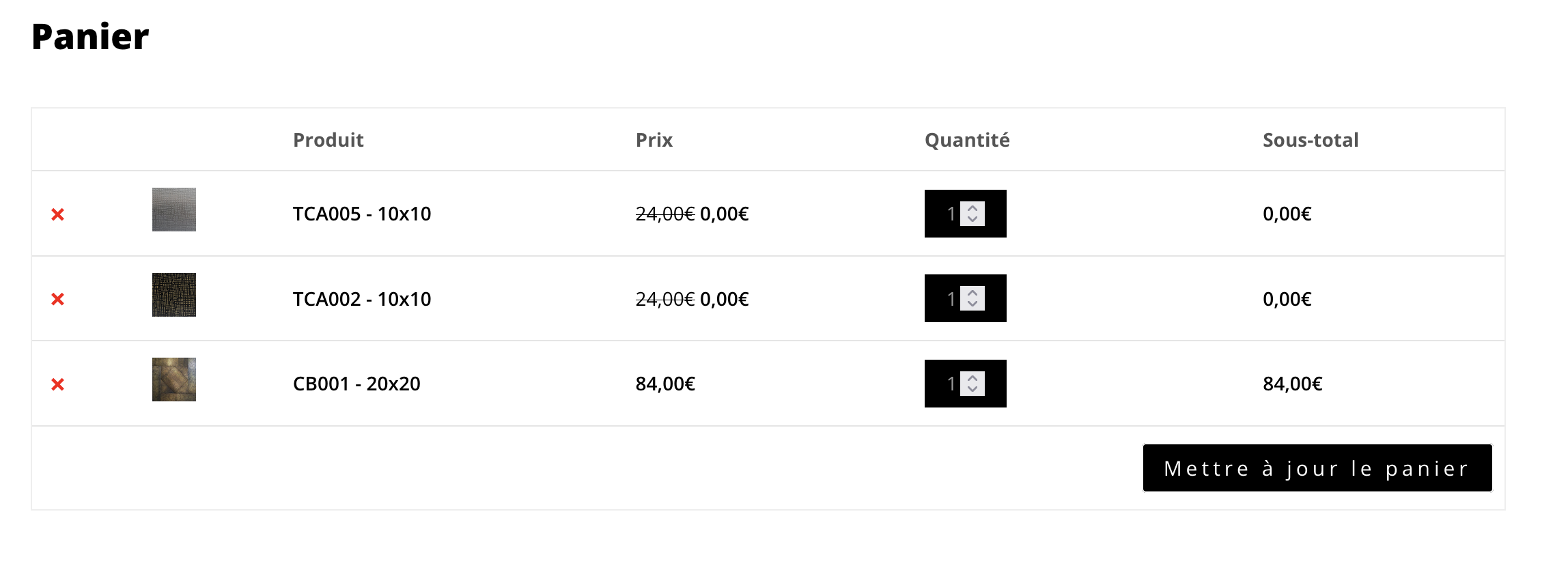This screenshot has height=587, width=1568.
Task: Remove TCA002 - 10x10 from the cart
Action: [x=58, y=299]
